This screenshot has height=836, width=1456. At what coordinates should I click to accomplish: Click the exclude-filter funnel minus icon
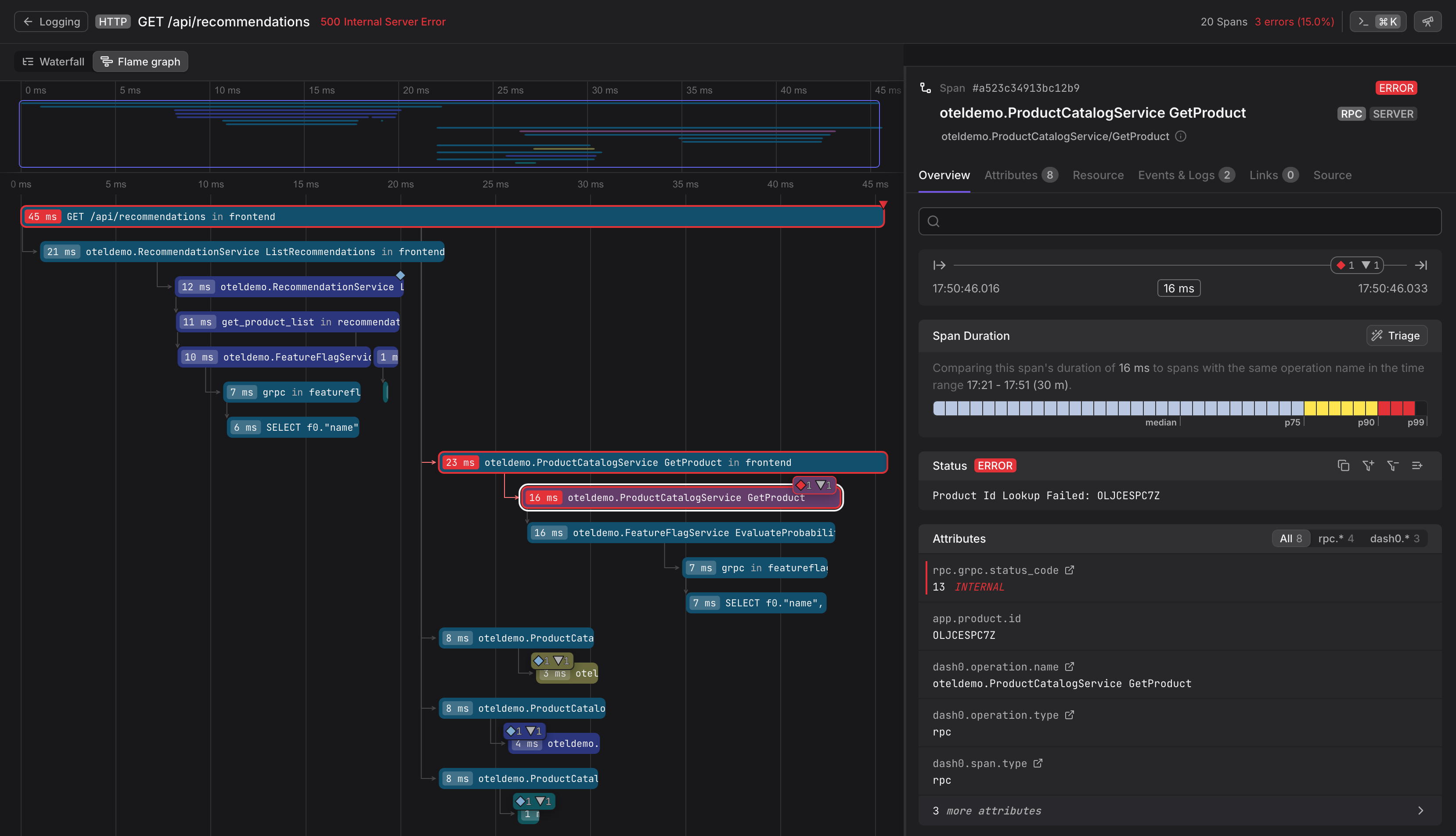coord(1392,466)
